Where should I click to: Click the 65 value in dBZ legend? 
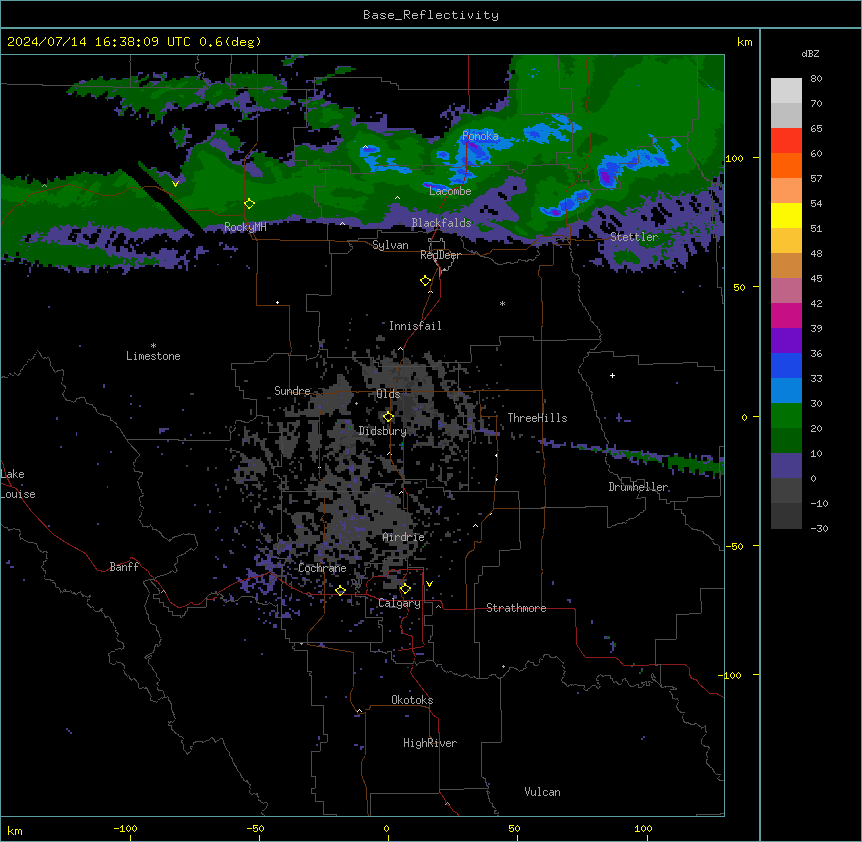click(816, 129)
